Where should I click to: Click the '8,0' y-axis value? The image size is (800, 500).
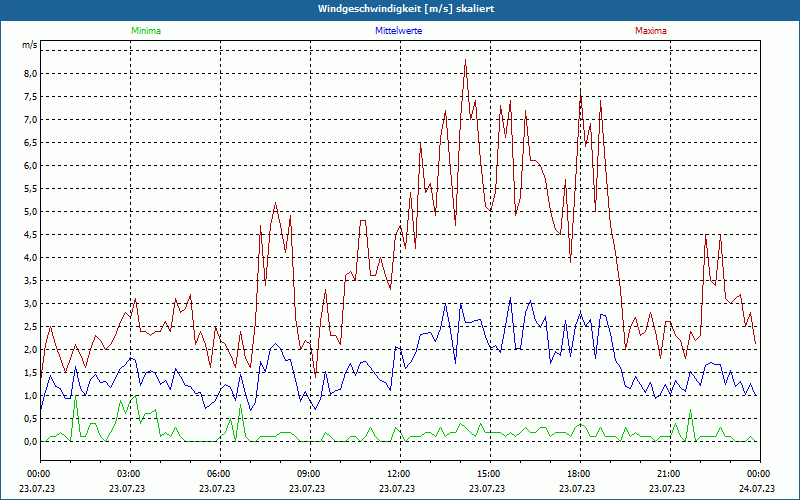point(30,73)
